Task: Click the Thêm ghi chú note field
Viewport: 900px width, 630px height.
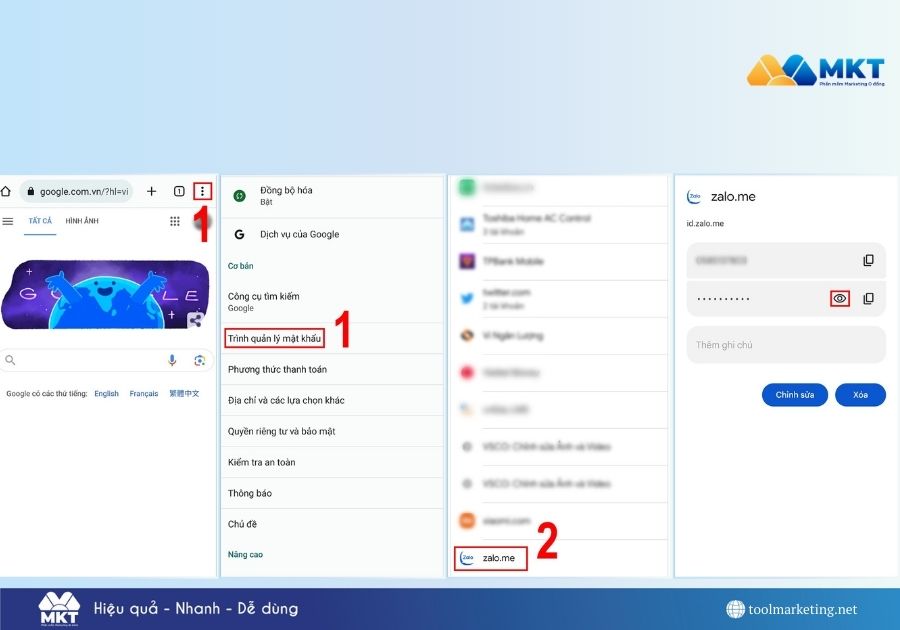Action: click(x=785, y=345)
